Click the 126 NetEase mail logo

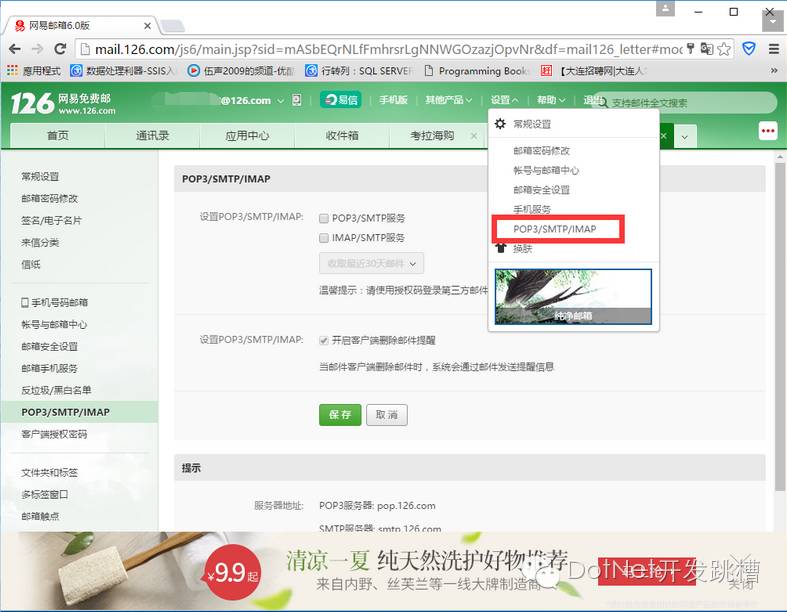[x=63, y=103]
